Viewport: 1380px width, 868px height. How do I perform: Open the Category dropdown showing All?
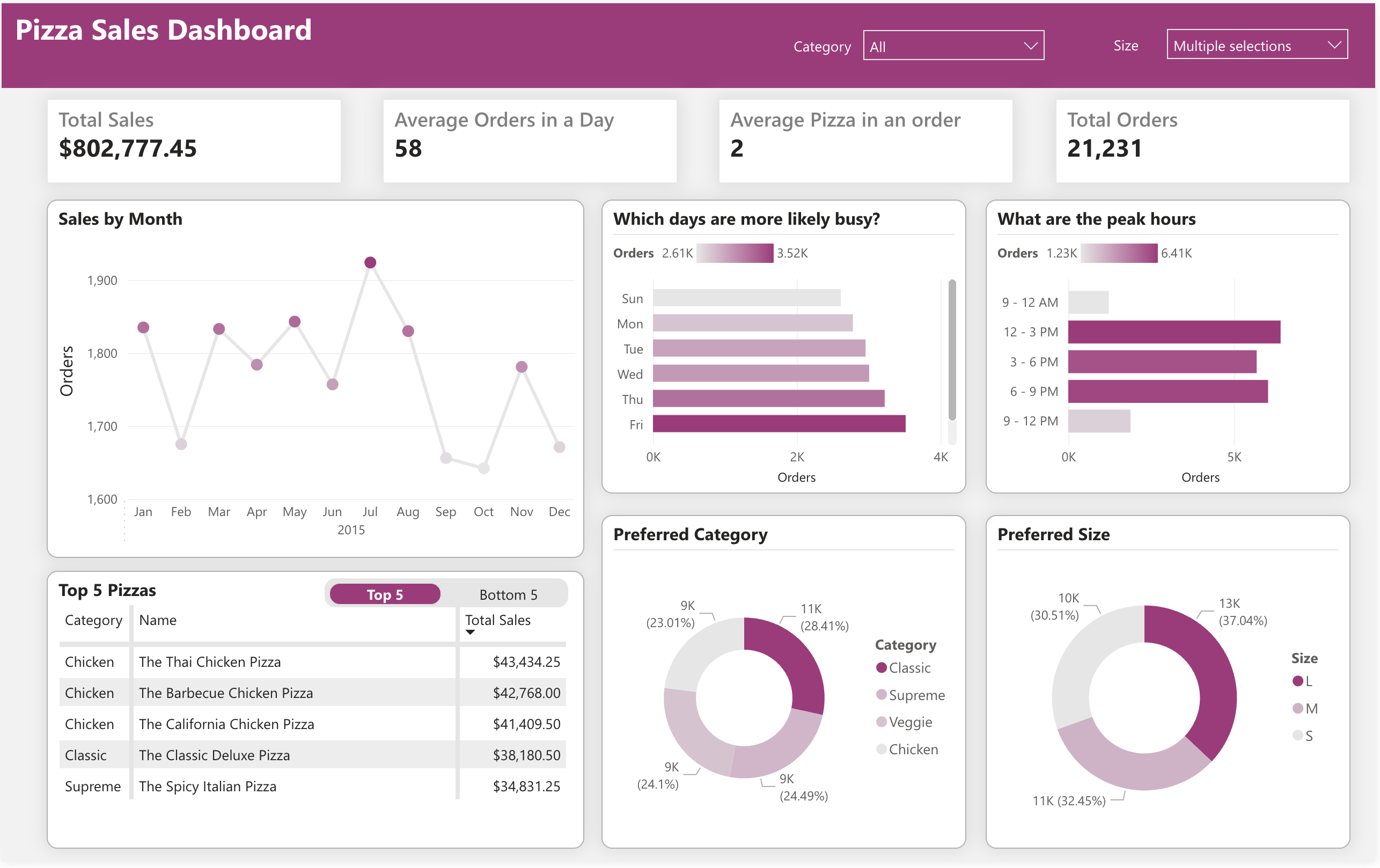pos(953,46)
